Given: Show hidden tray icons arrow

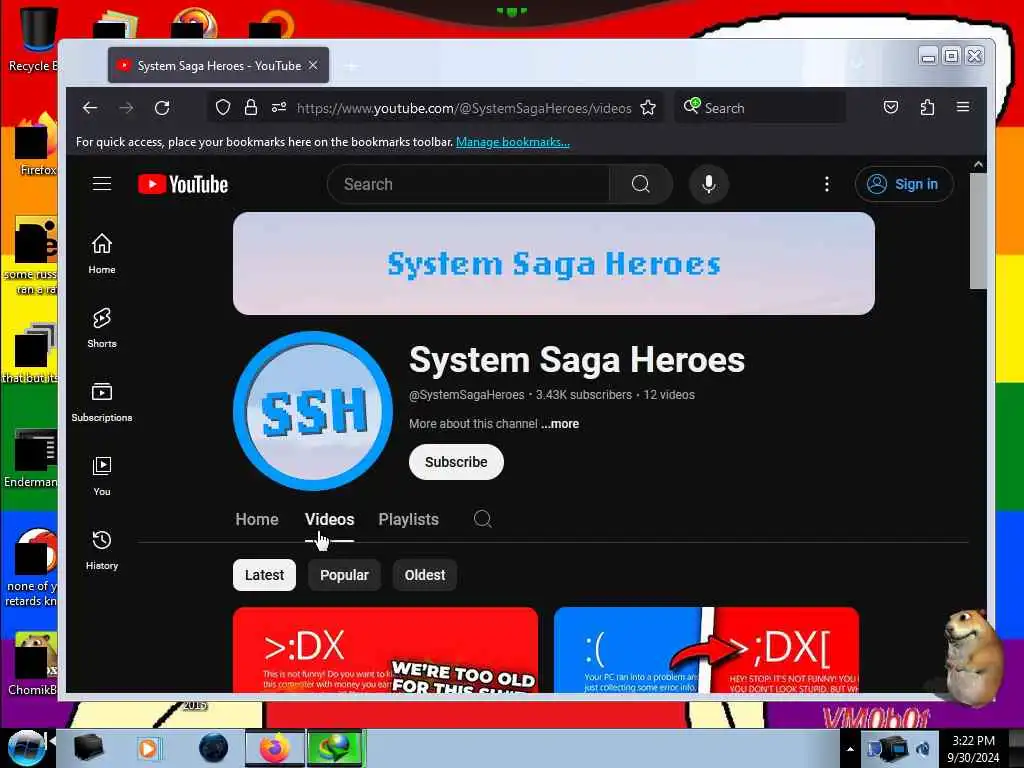Looking at the screenshot, I should 850,749.
